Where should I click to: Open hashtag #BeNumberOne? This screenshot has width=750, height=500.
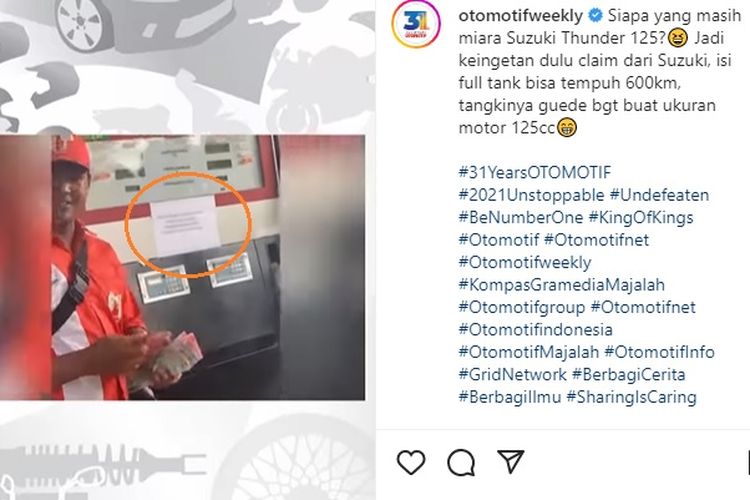click(x=520, y=217)
